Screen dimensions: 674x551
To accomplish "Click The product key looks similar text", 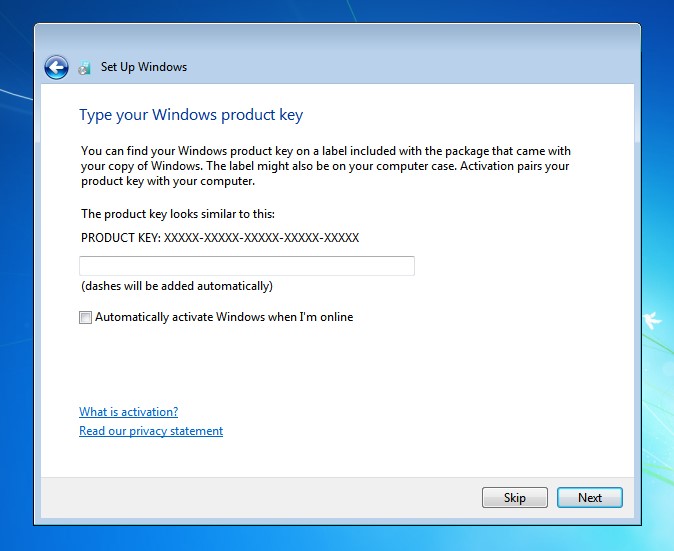I will (x=178, y=214).
